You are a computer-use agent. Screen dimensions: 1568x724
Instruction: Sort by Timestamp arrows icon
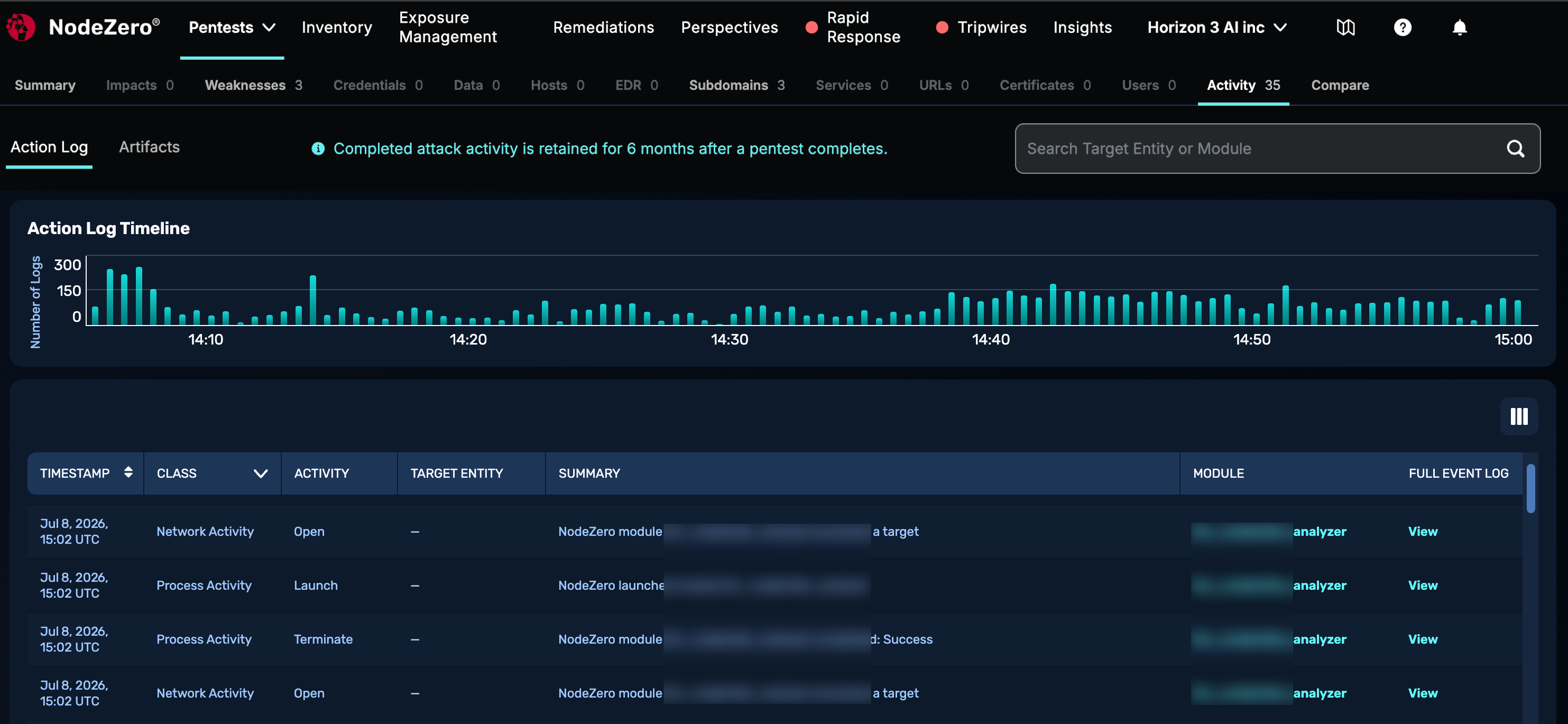coord(128,472)
